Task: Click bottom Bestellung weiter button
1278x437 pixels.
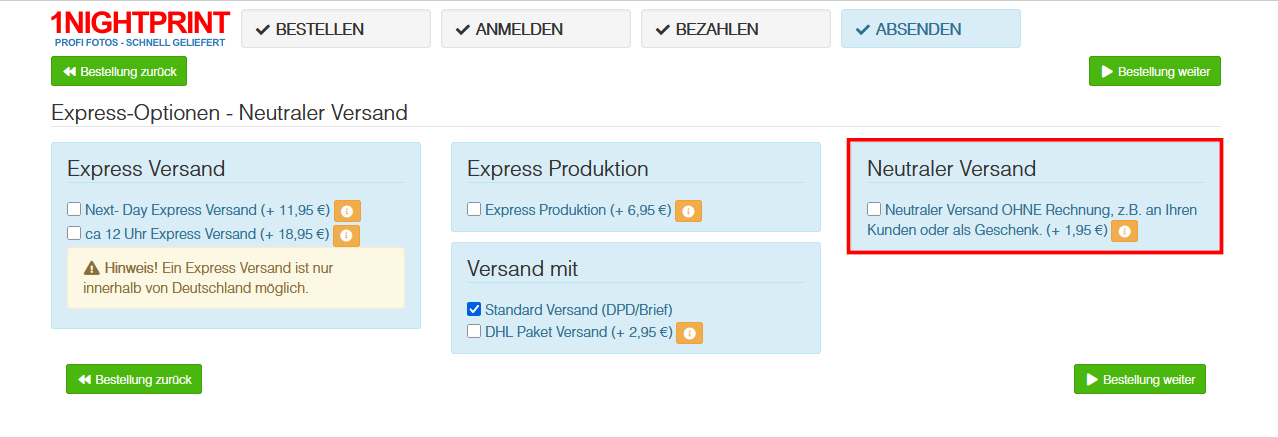Action: pos(1140,380)
